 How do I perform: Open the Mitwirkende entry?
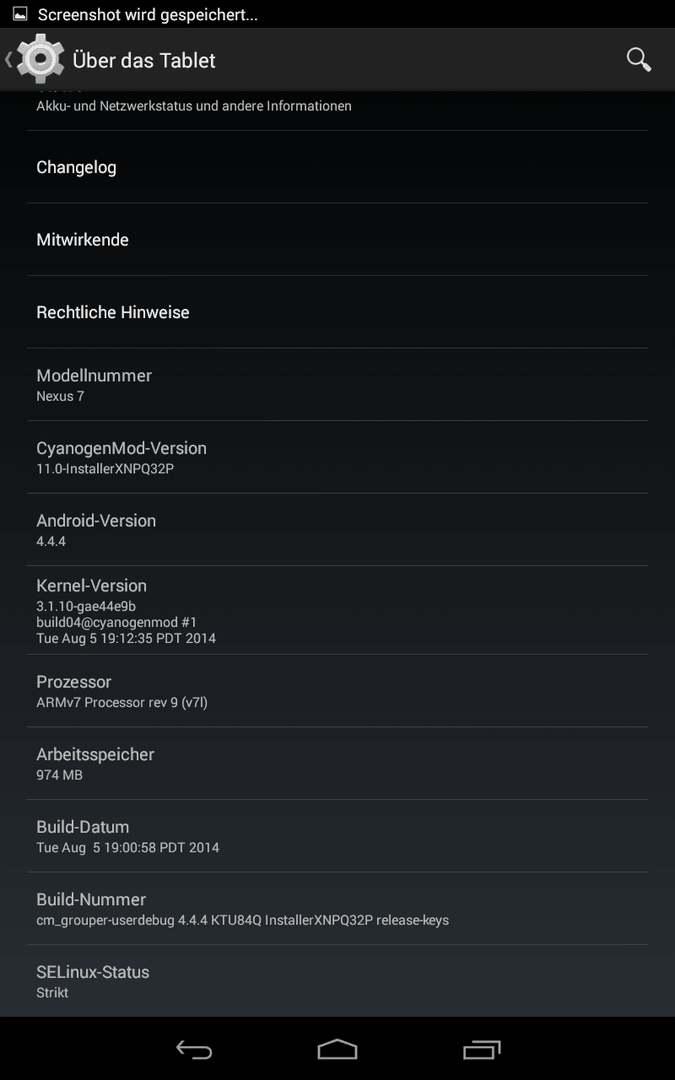(x=338, y=240)
